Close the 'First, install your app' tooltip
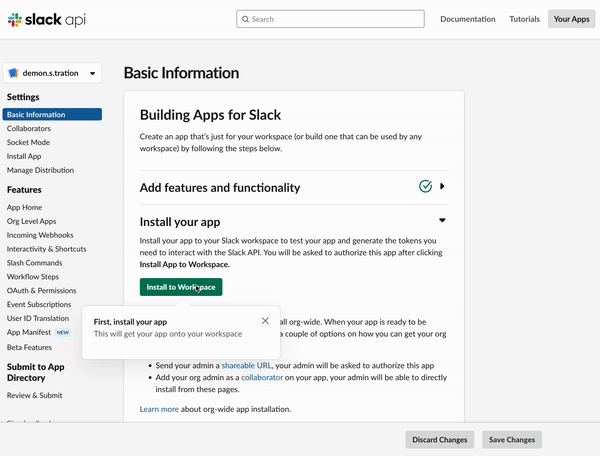The width and height of the screenshot is (600, 456). (x=265, y=321)
